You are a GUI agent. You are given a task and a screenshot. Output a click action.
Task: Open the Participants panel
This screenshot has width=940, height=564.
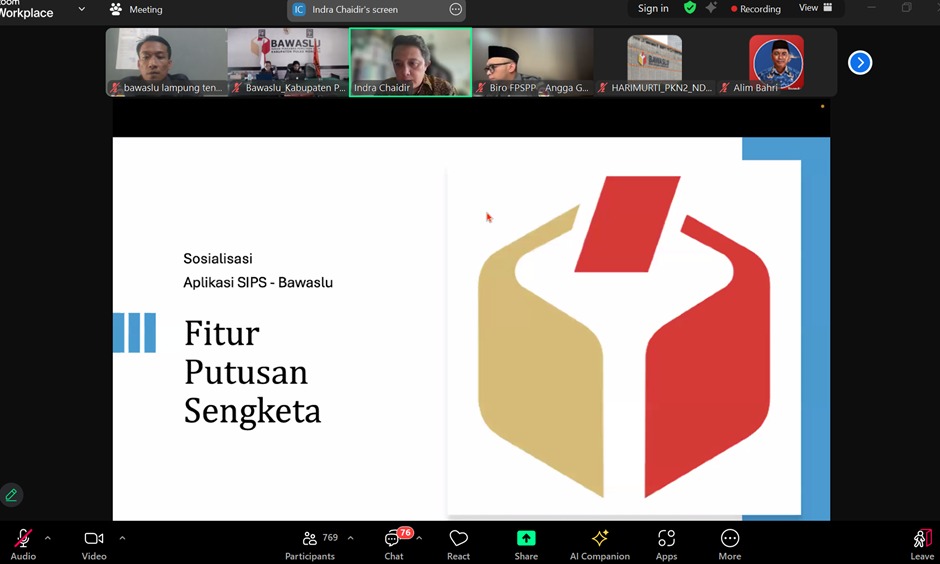click(x=310, y=544)
